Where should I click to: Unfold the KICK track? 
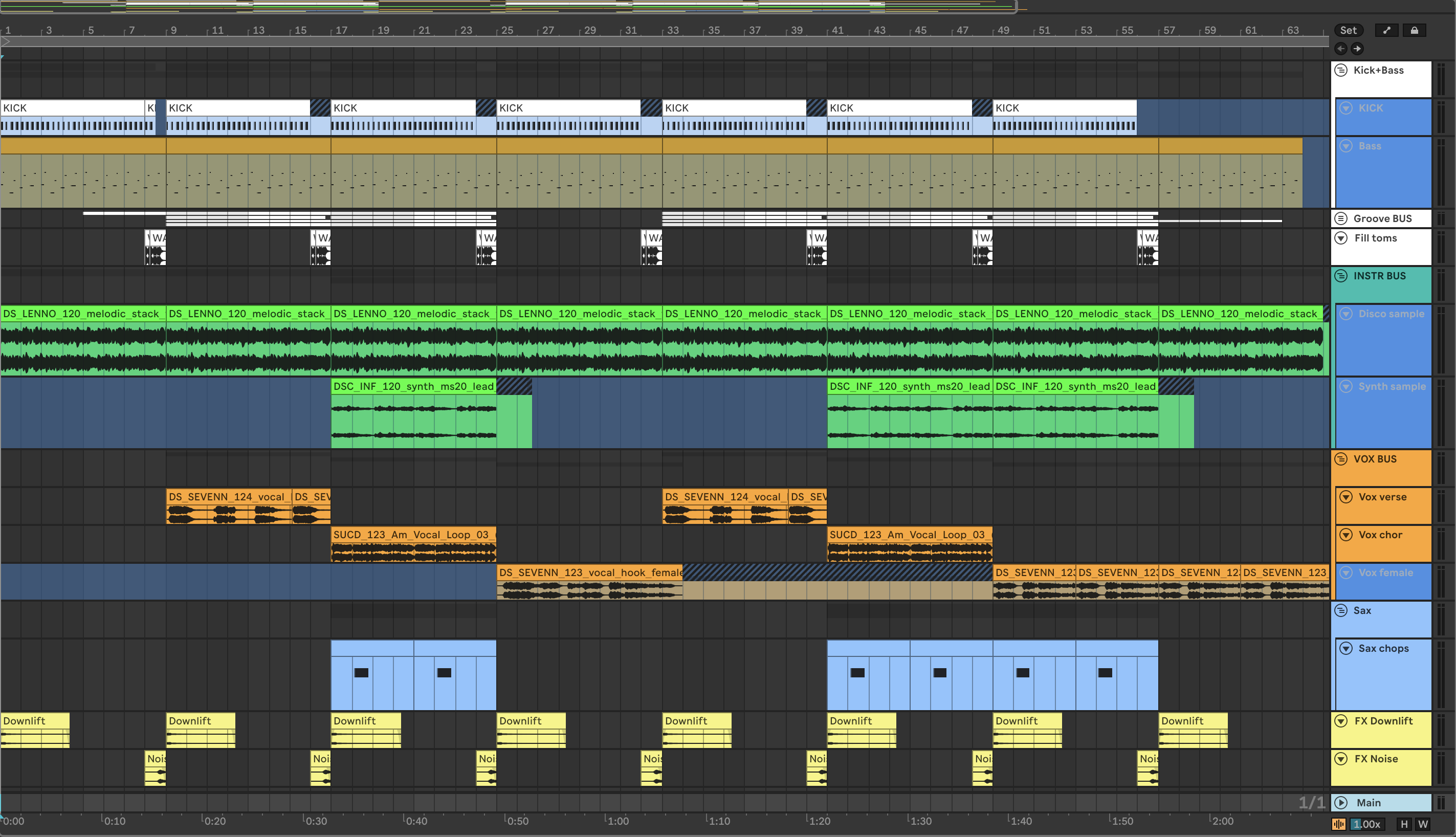pyautogui.click(x=1345, y=108)
